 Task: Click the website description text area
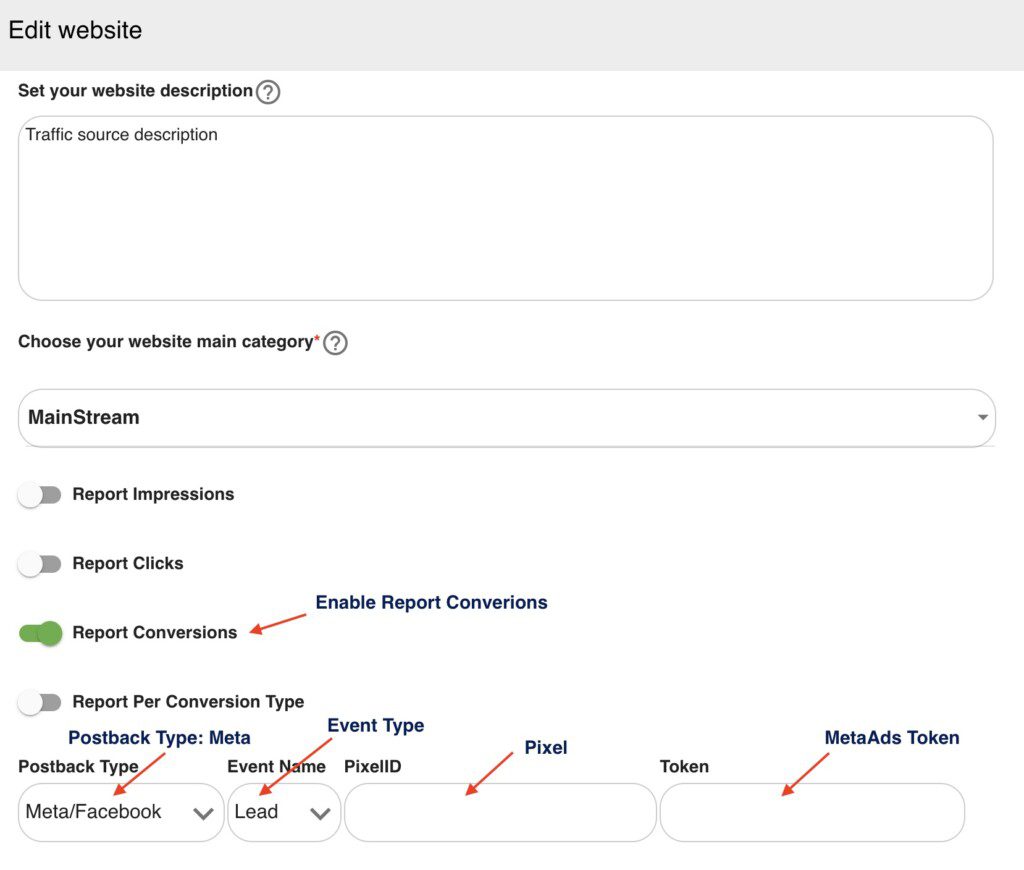[505, 208]
